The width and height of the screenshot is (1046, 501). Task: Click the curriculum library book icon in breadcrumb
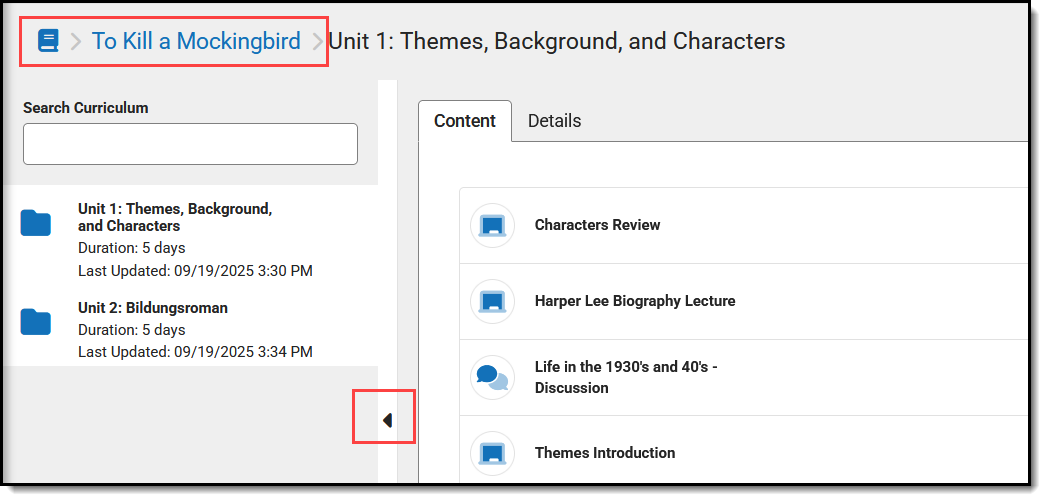click(x=48, y=41)
